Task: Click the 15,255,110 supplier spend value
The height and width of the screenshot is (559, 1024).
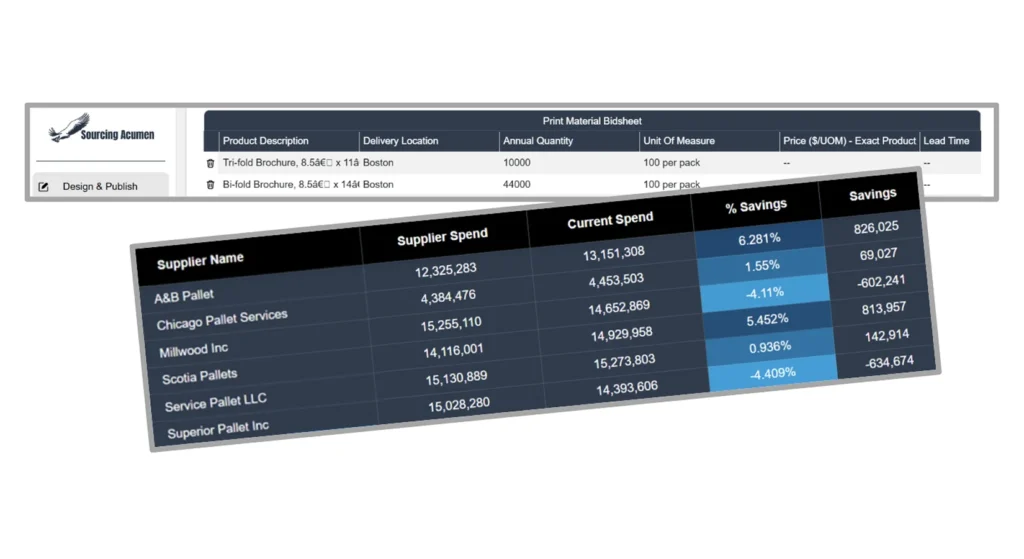Action: [x=451, y=323]
